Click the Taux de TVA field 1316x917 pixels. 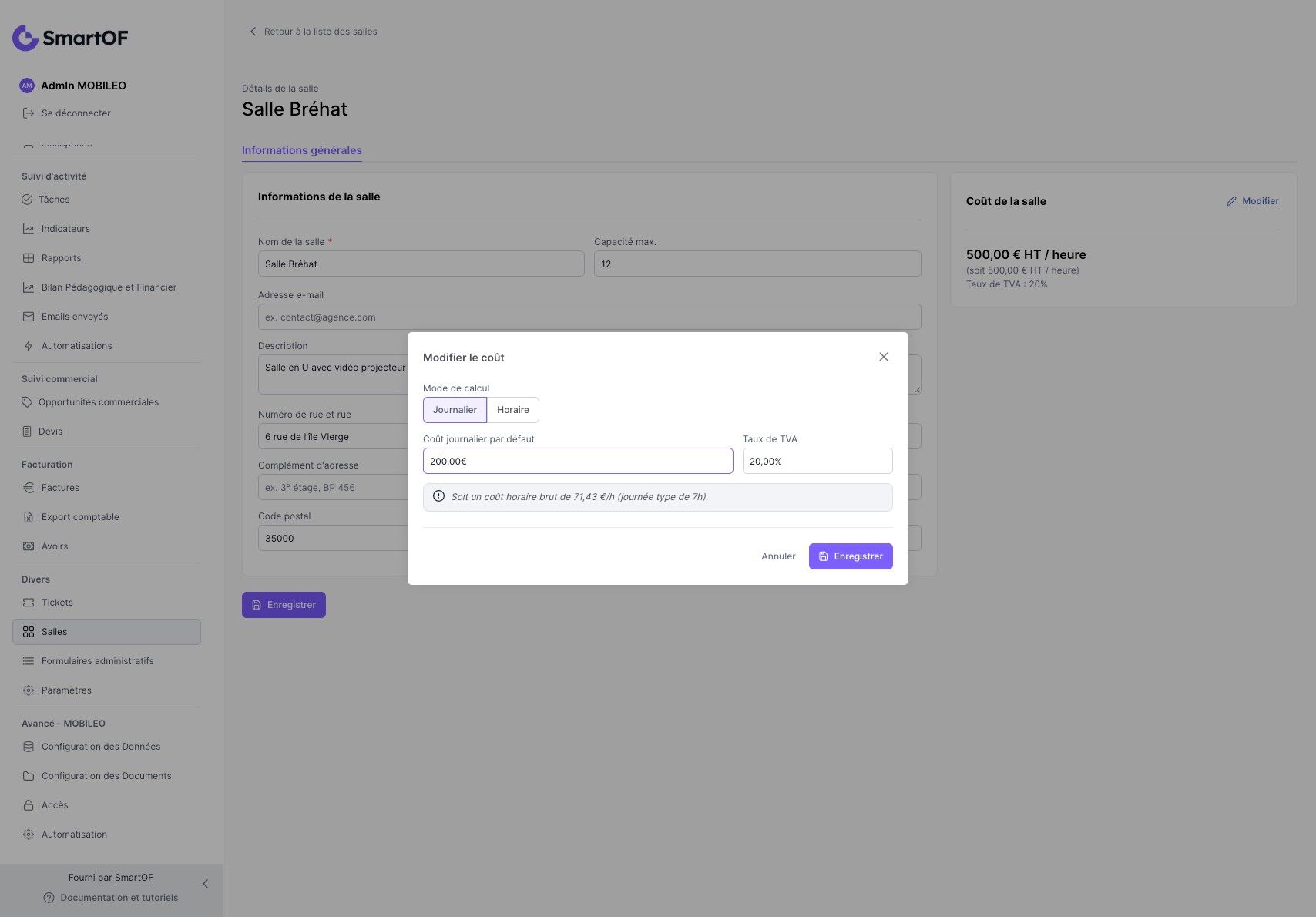pos(817,461)
